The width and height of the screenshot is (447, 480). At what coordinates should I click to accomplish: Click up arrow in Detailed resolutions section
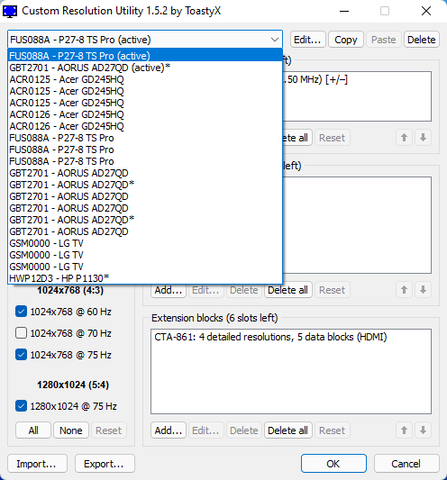pos(404,137)
